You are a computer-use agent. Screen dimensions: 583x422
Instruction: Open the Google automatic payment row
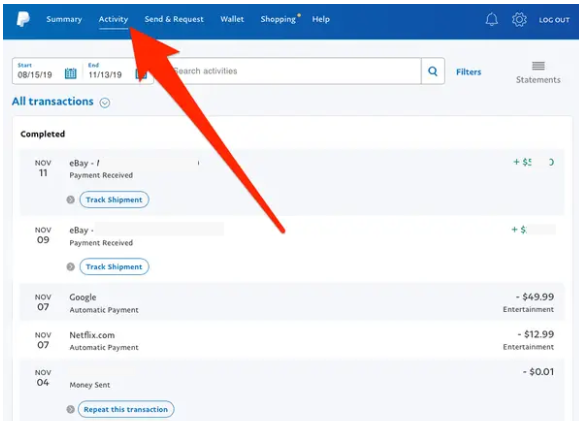pyautogui.click(x=292, y=302)
